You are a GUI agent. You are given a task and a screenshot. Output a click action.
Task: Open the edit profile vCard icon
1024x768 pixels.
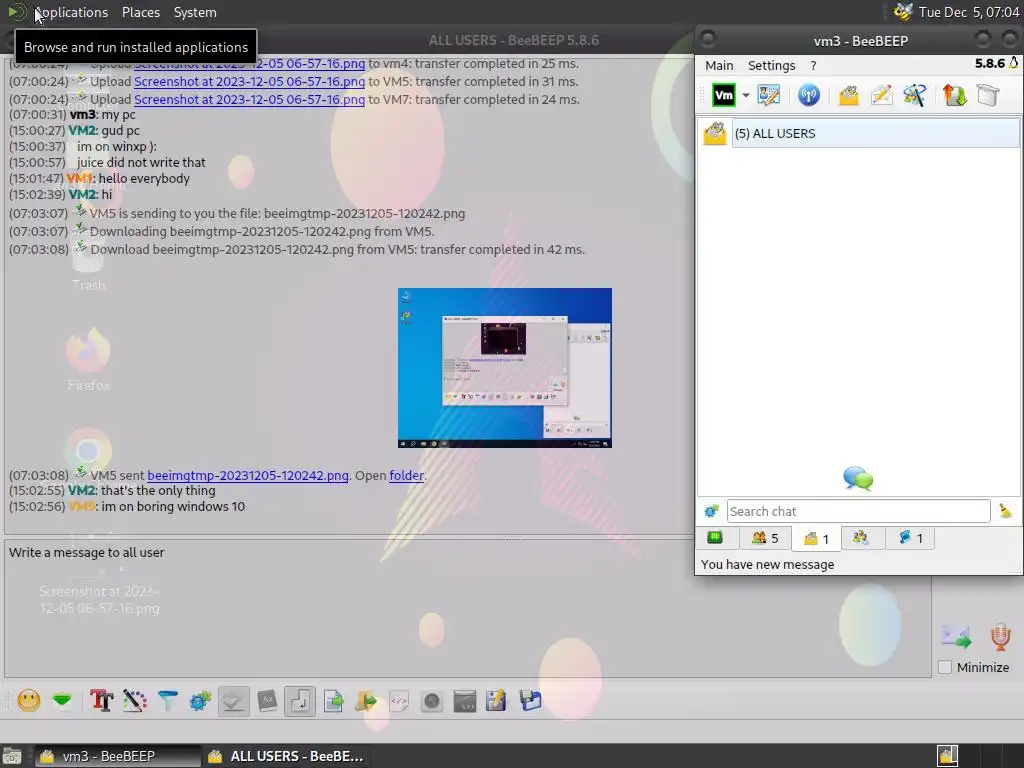click(x=769, y=95)
